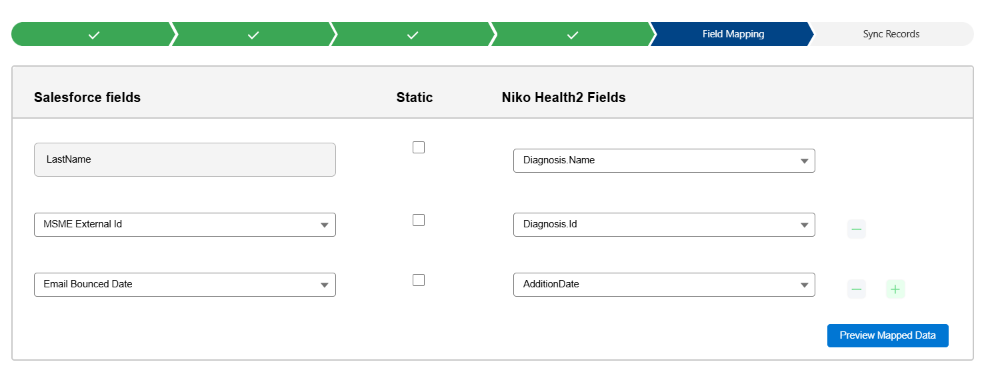The image size is (991, 370).
Task: Open the AdditionDate dropdown
Action: tap(664, 285)
